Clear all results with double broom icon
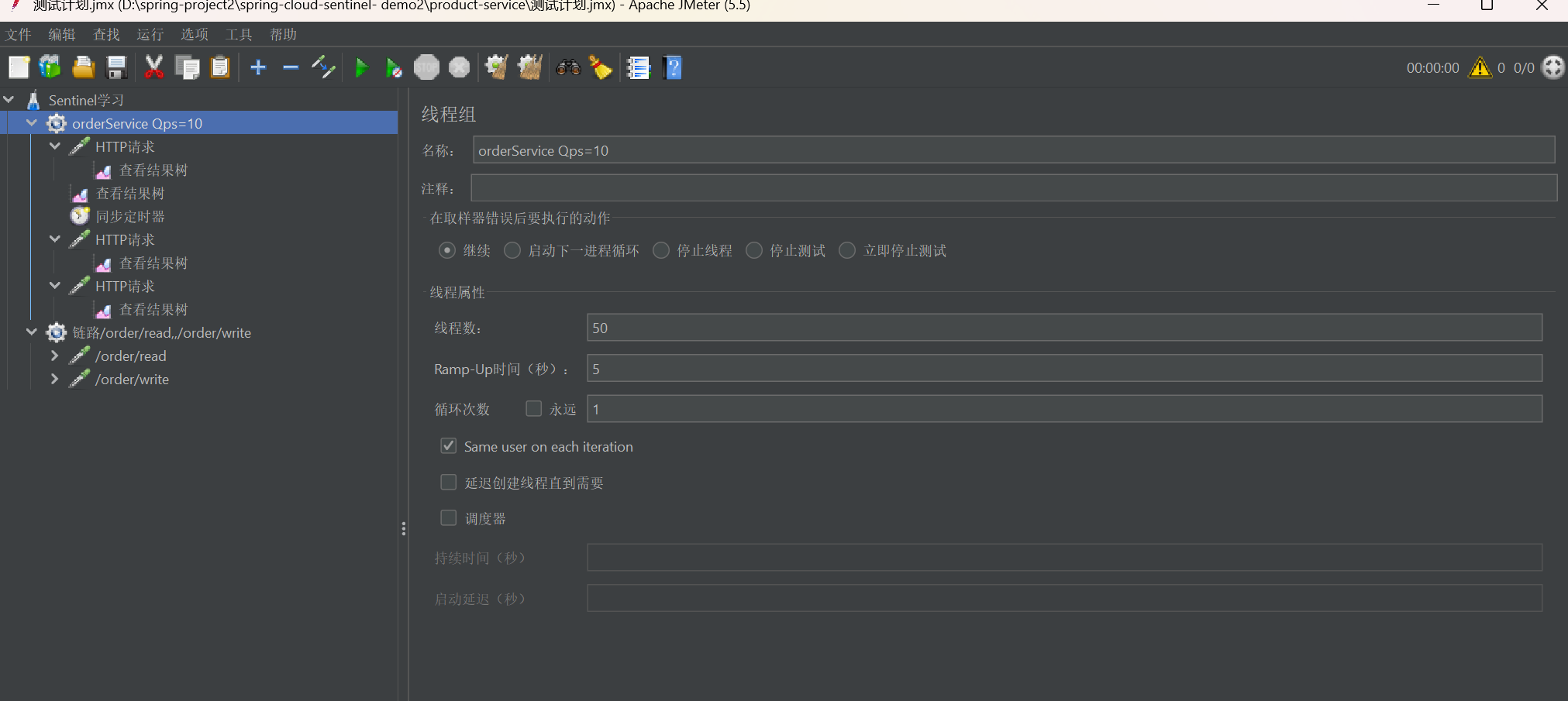Screen dimensions: 1568x701 pos(530,67)
